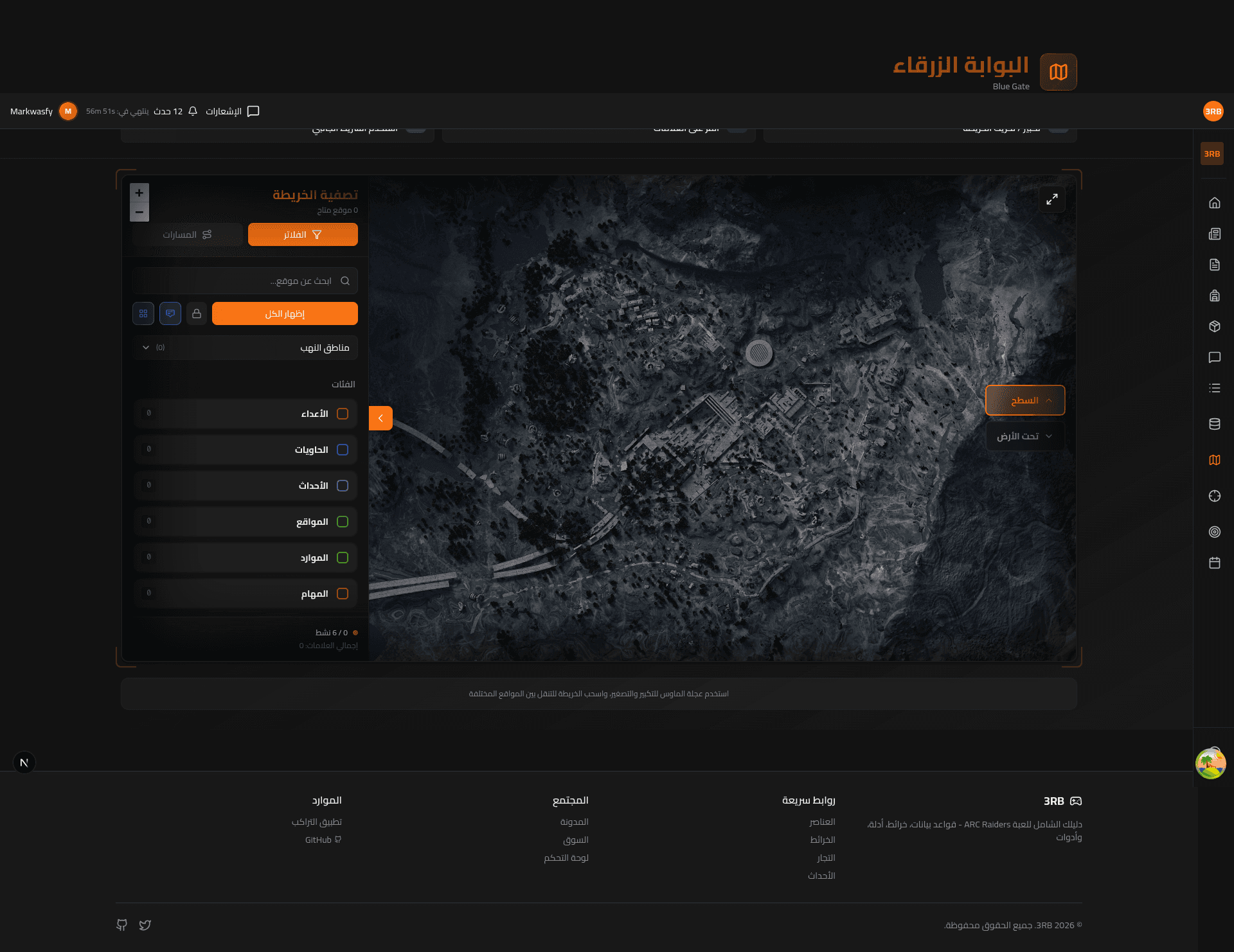Select the الفلاتر tab
1234x952 pixels.
click(x=303, y=234)
